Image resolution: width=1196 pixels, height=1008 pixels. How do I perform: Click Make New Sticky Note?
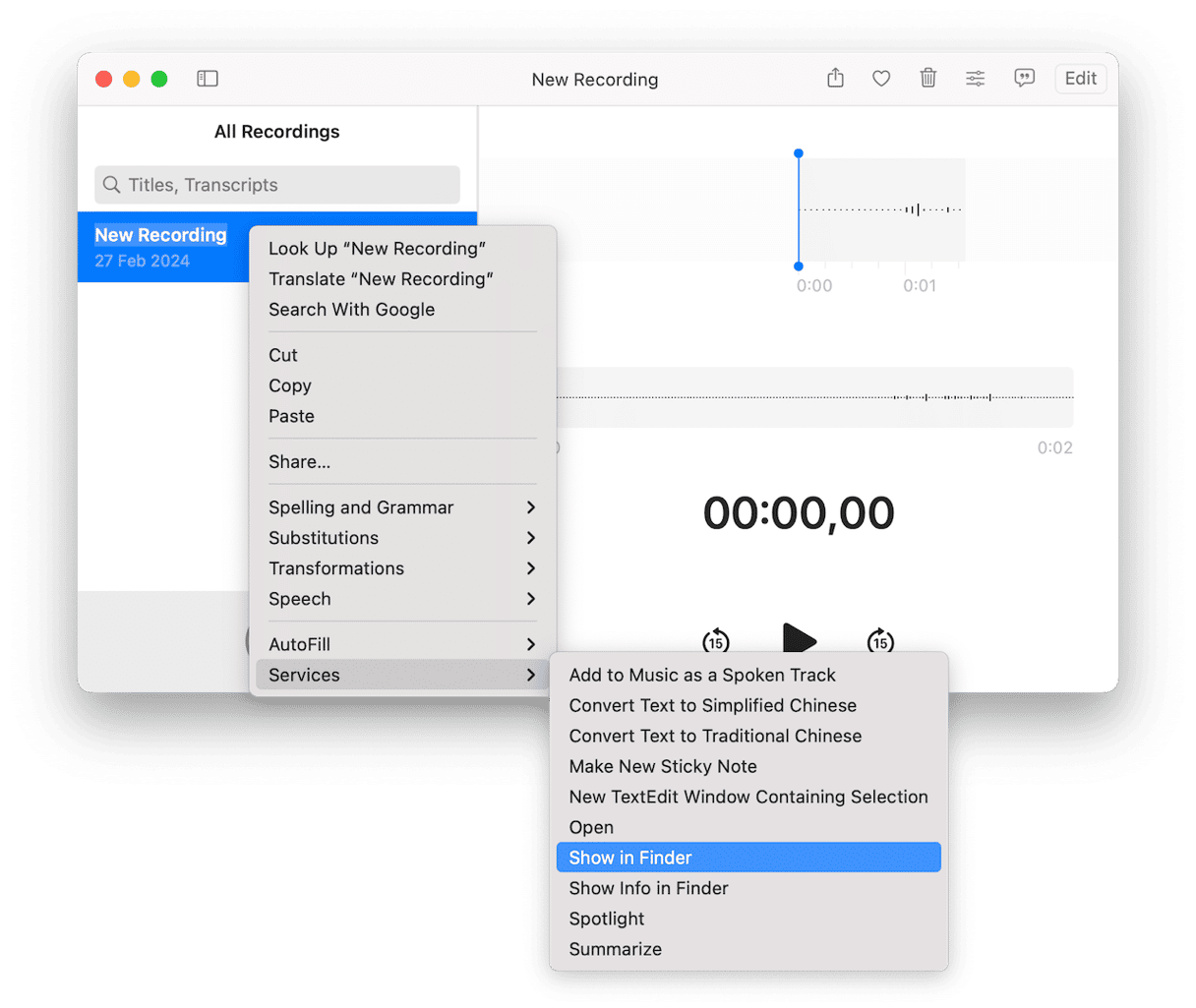click(663, 766)
